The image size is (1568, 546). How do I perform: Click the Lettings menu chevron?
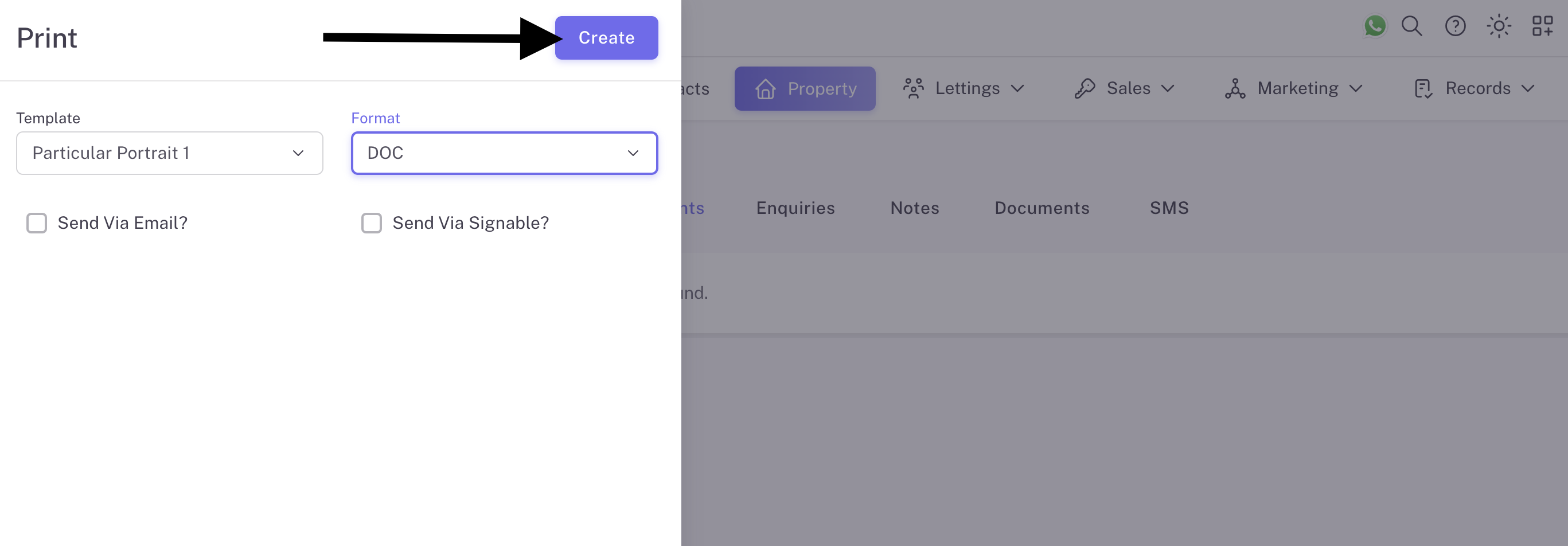coord(1017,89)
